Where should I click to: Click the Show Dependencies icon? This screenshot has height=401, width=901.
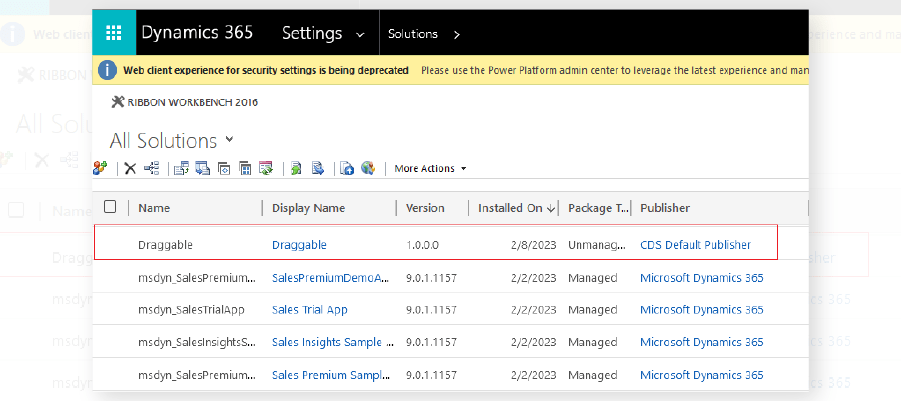click(x=152, y=168)
